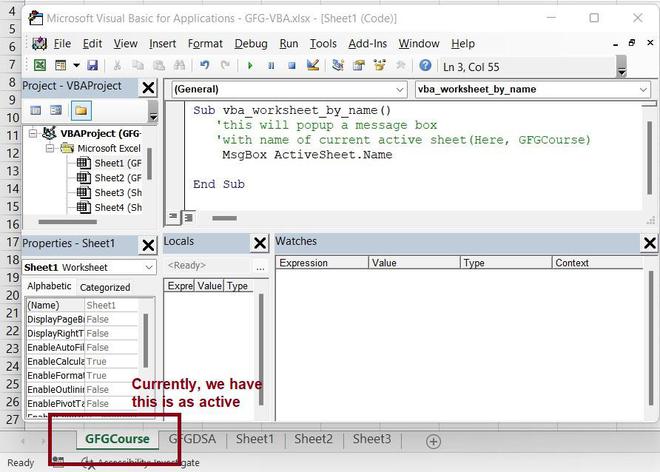Switch to the Alphabetic properties tab
Screen dimensions: 660x472
[49, 286]
